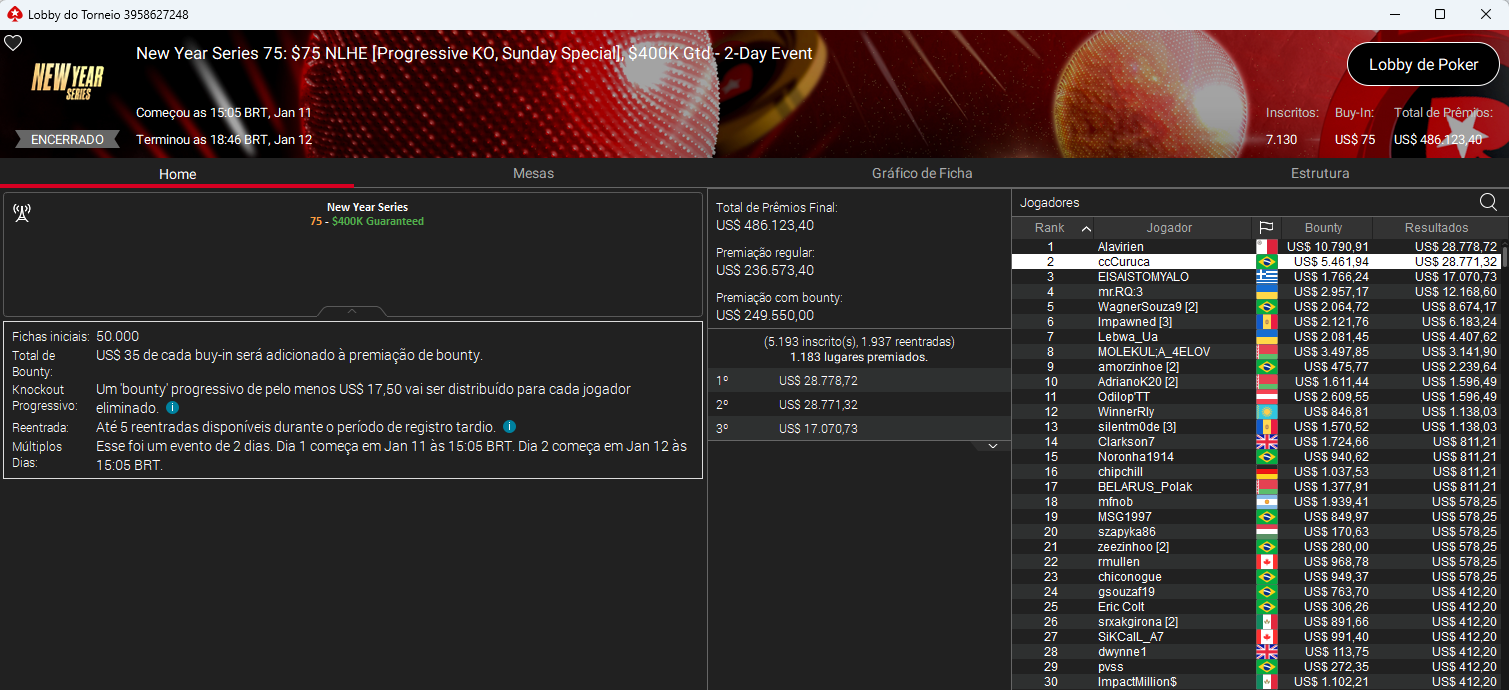
Task: Select the player row Alavirien
Action: 1170,246
